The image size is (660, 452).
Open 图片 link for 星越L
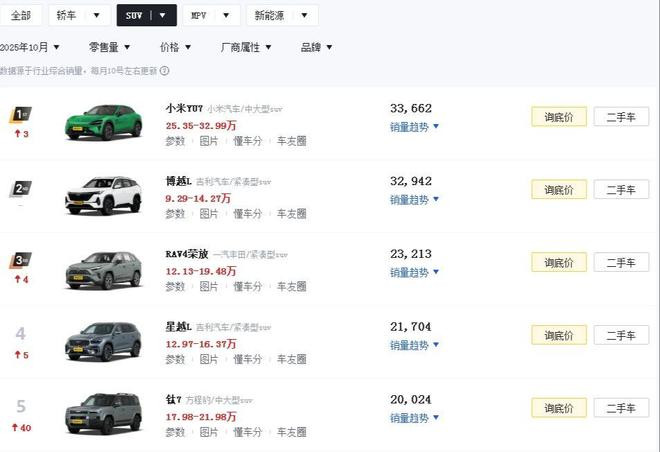208,359
